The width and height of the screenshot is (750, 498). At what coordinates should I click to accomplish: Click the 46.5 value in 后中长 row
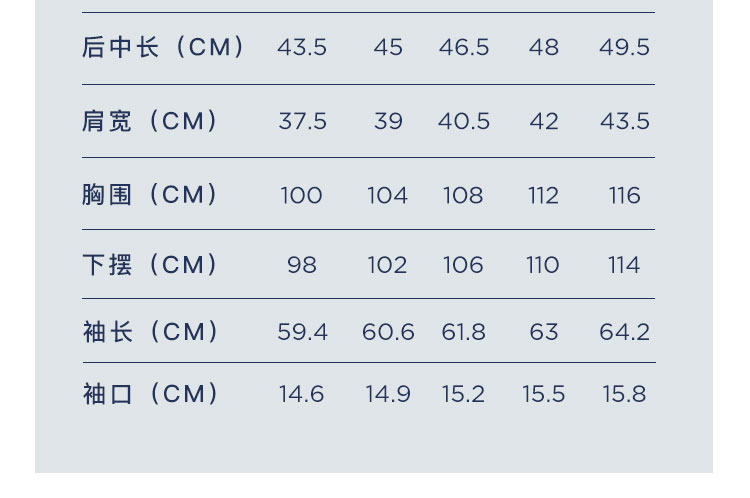click(x=464, y=47)
